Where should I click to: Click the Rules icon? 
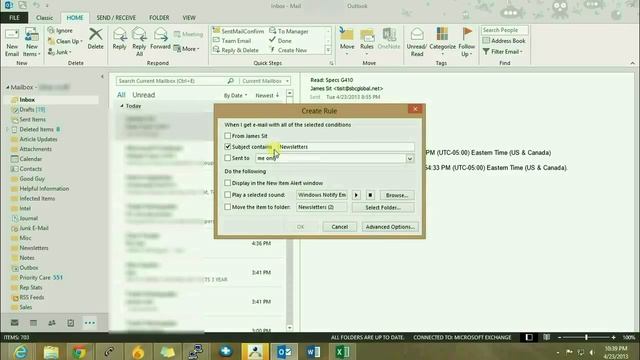click(367, 35)
